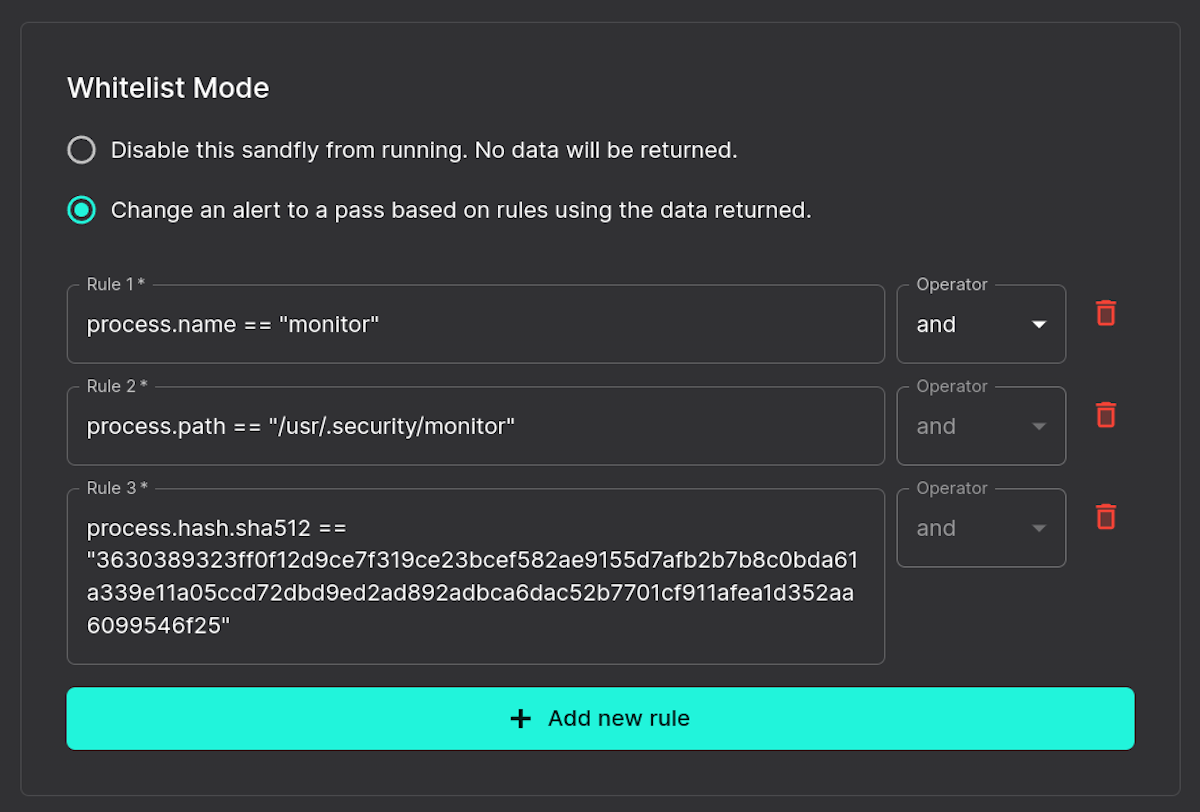Click the greyed arrow in Rule 2's Operator box
The image size is (1200, 812).
(x=1039, y=427)
